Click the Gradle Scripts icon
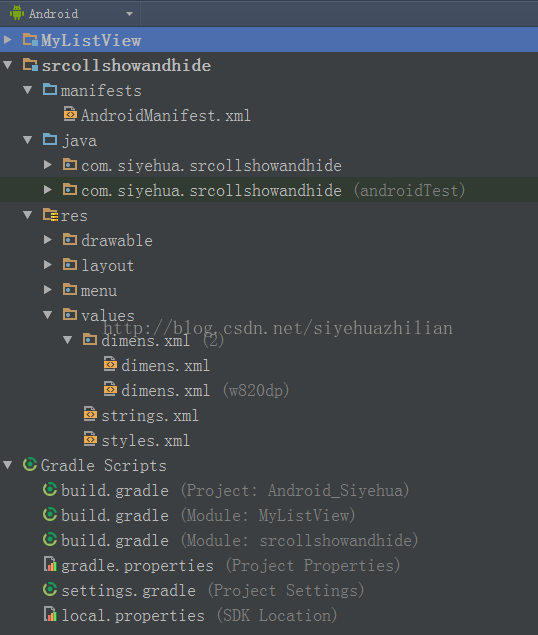 point(30,465)
